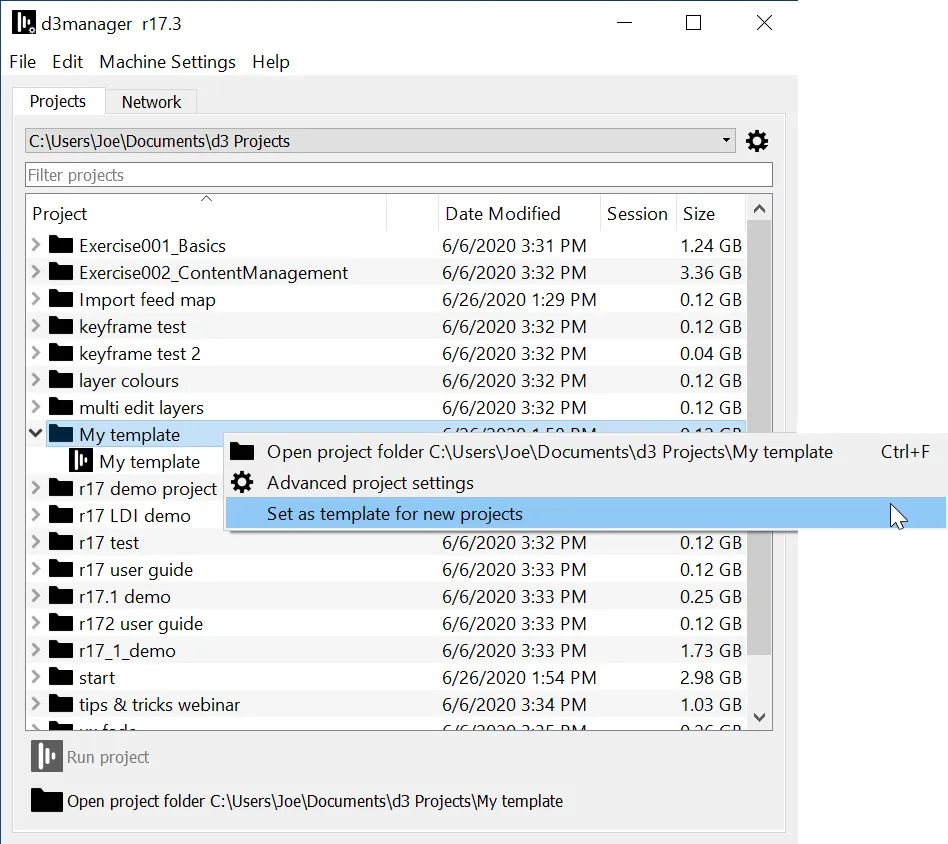Open the project folder link at the bottom
This screenshot has height=844, width=948.
315,801
